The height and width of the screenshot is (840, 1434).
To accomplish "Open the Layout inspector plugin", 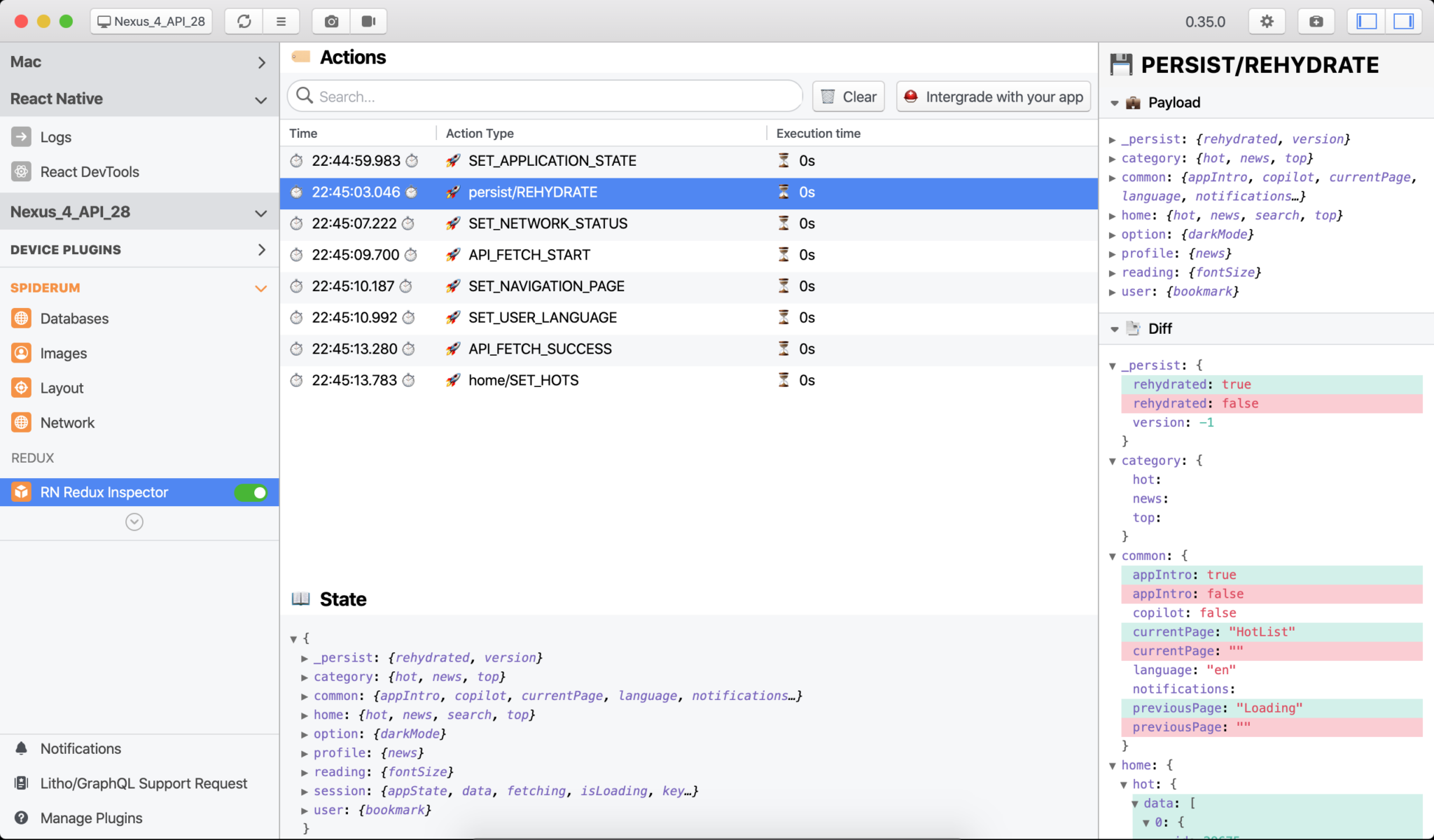I will coord(62,388).
